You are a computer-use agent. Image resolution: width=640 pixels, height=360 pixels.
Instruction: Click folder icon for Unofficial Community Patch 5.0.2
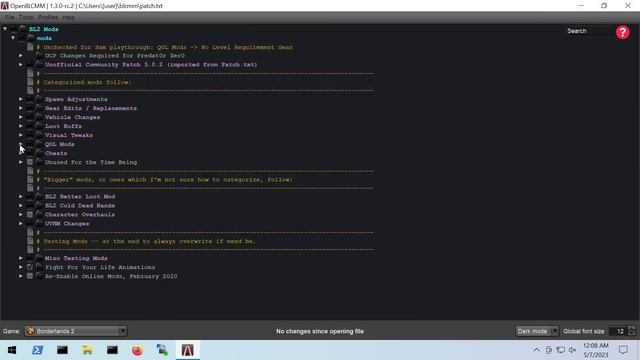39,64
